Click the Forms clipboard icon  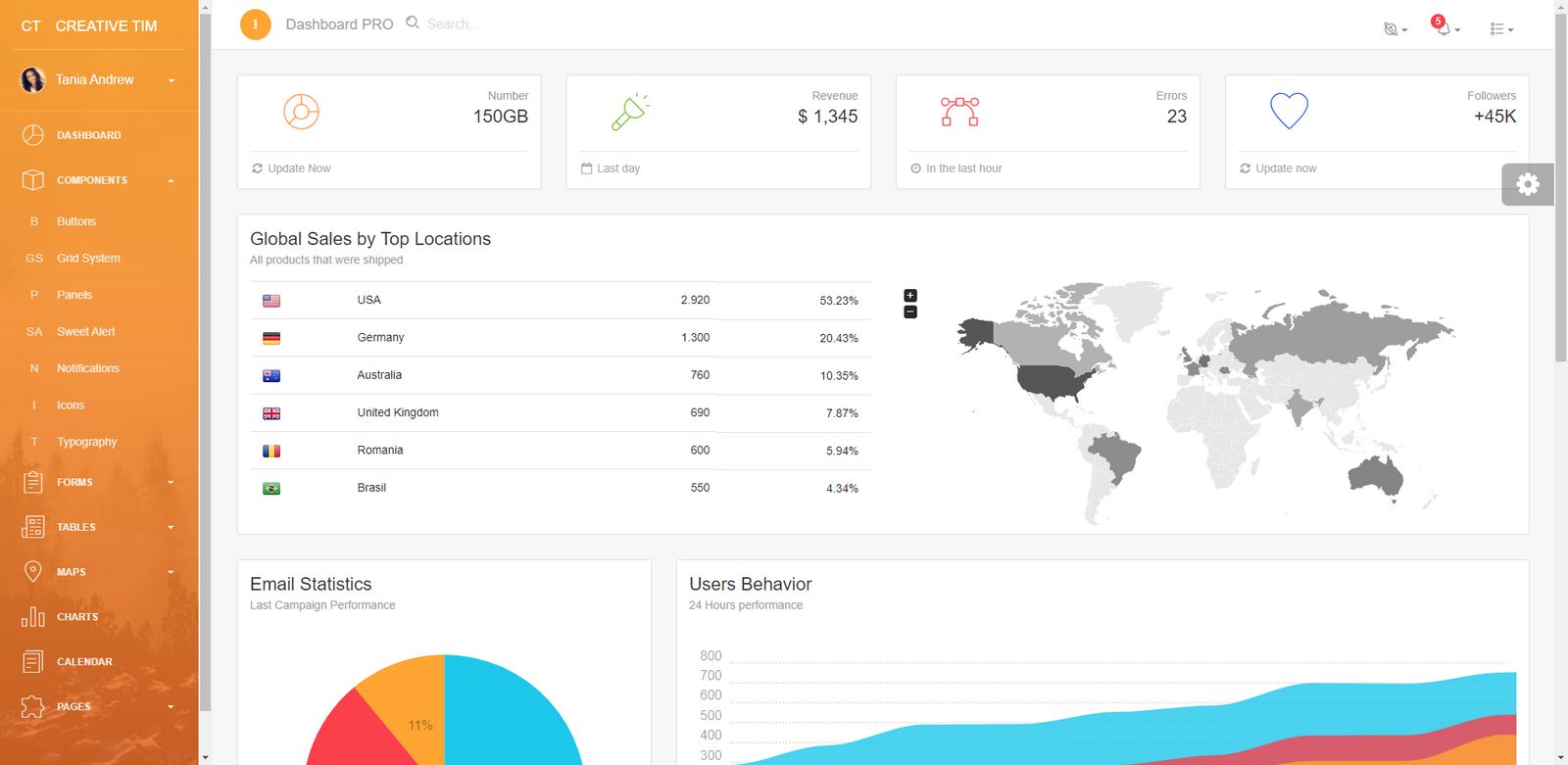[x=33, y=482]
